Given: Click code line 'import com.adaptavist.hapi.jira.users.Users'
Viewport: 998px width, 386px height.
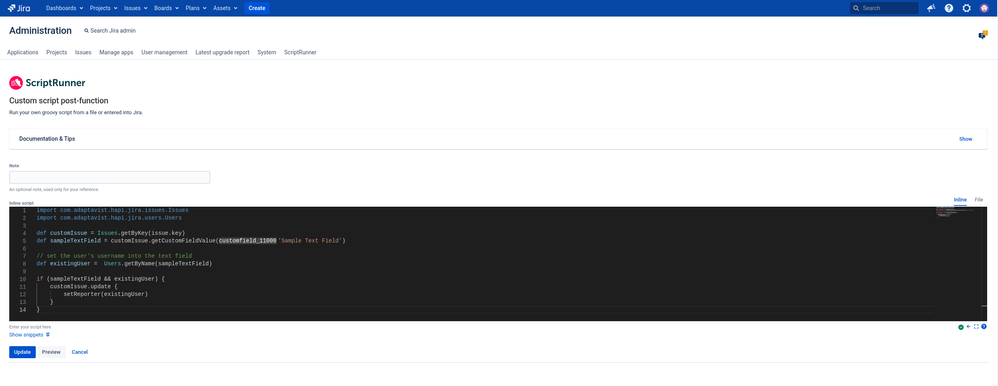Looking at the screenshot, I should [x=109, y=218].
